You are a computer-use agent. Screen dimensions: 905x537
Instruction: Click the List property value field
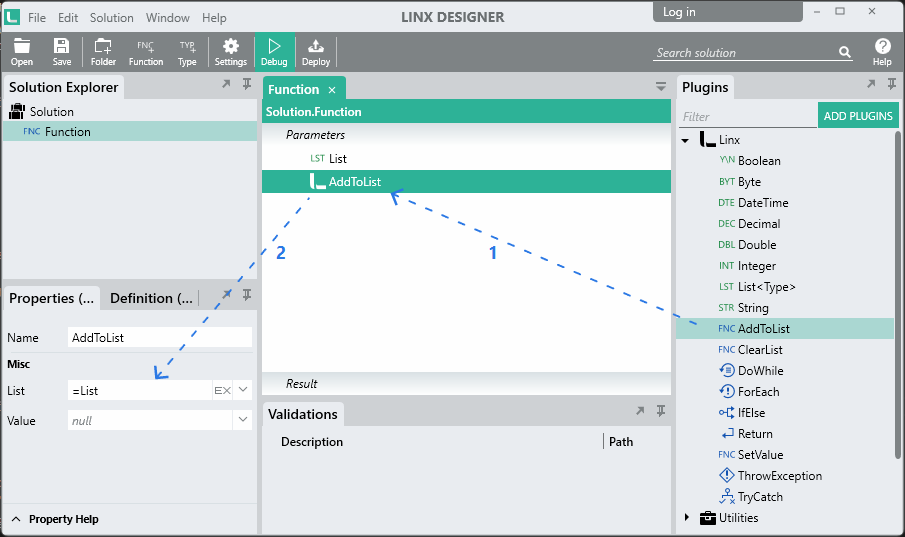tap(140, 391)
